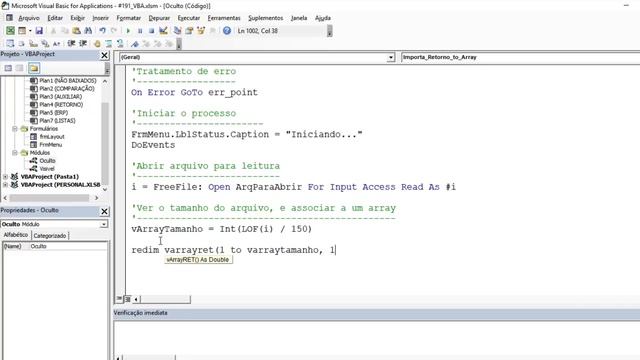640x360 pixels.
Task: Switch to the Alfabético properties tab
Action: click(x=16, y=235)
